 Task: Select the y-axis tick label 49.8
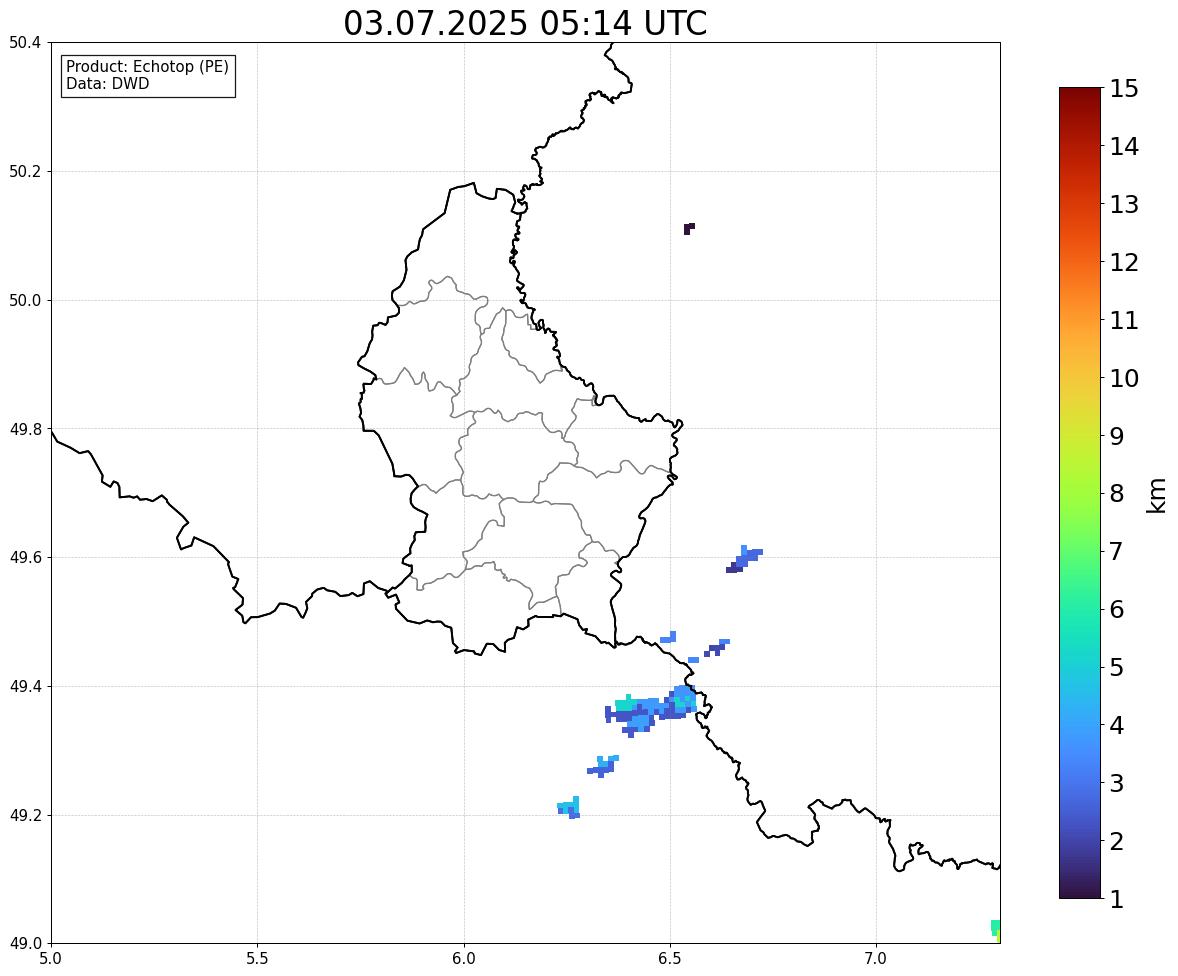(24, 429)
